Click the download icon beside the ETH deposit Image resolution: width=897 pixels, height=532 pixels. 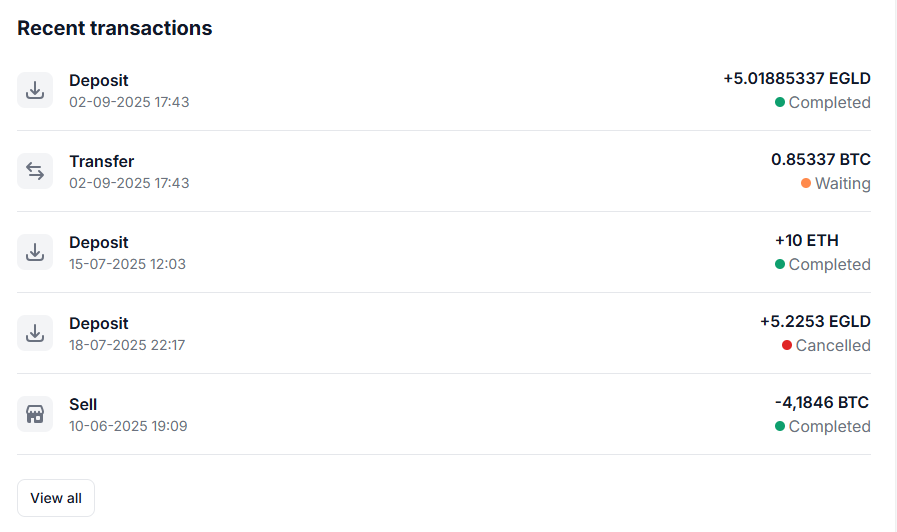point(35,252)
